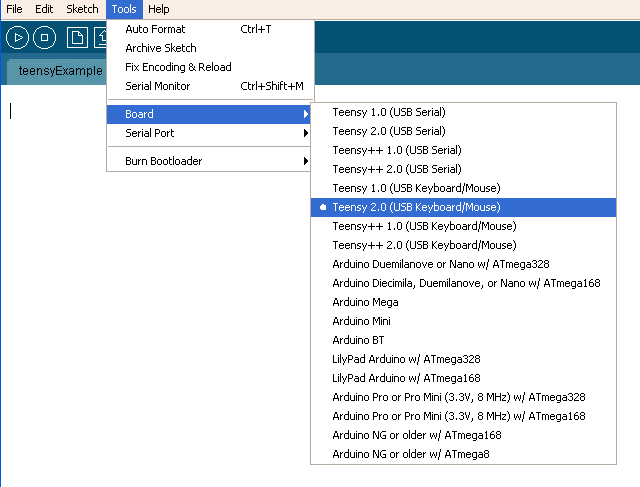640x487 pixels.
Task: Select board Teensy++ 2.0 (USB Keyboard/Mouse)
Action: pos(463,245)
